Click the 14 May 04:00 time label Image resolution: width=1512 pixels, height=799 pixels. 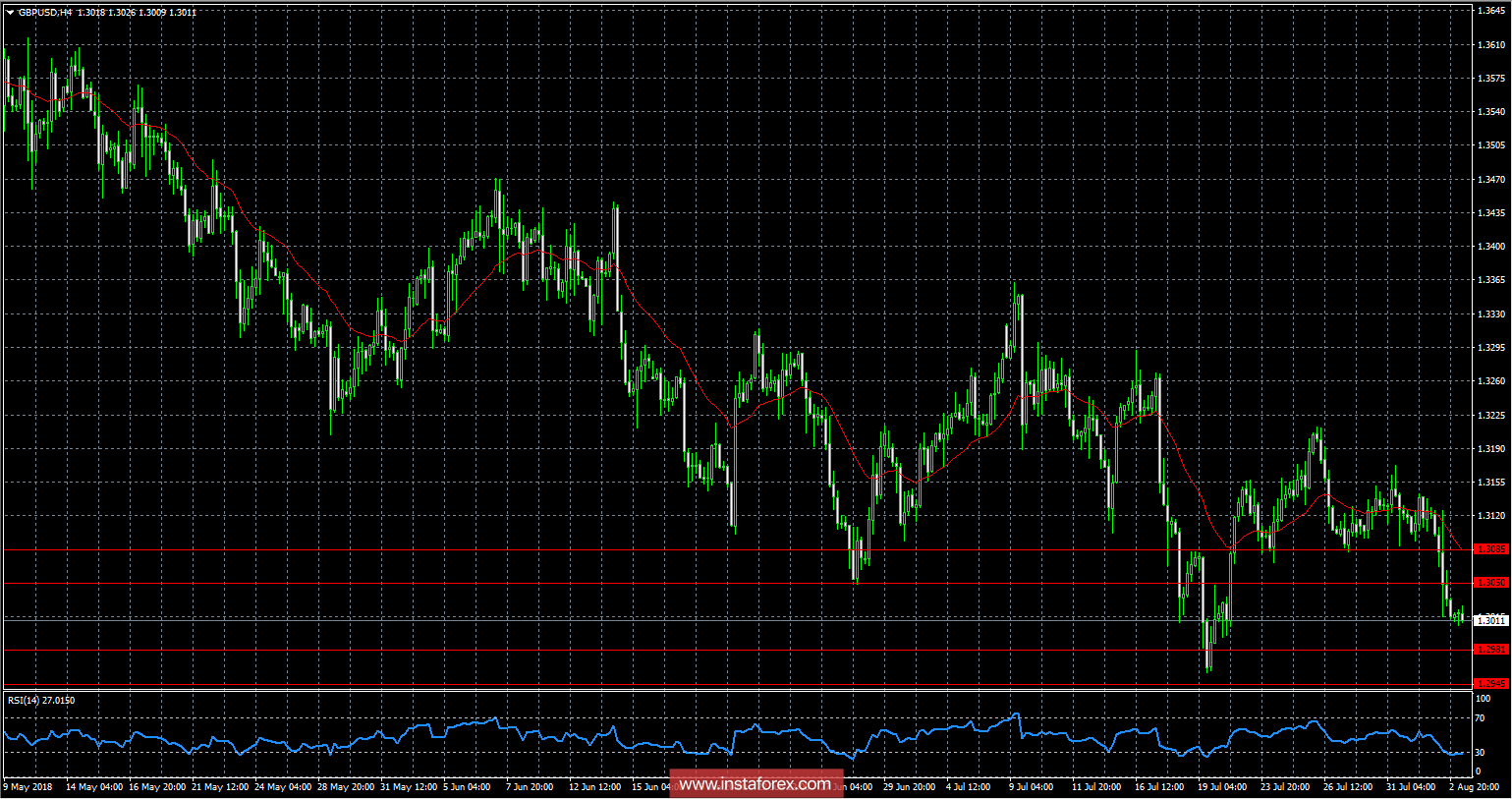coord(94,787)
